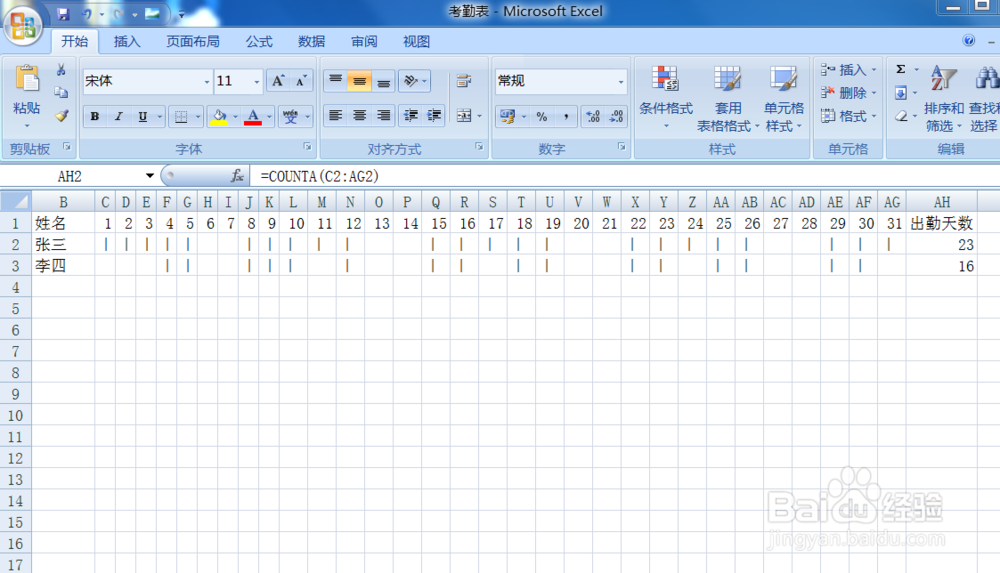Screen dimensions: 1000x573
Task: Open the 套用表格格式 table format menu
Action: point(727,98)
